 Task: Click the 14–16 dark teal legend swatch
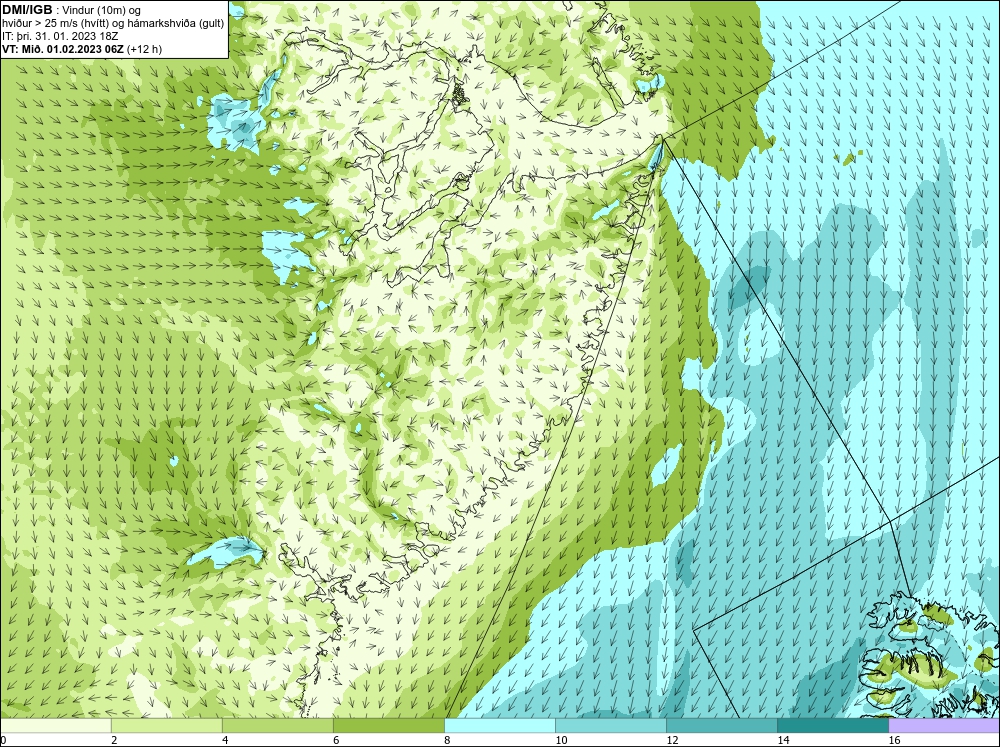tap(833, 726)
